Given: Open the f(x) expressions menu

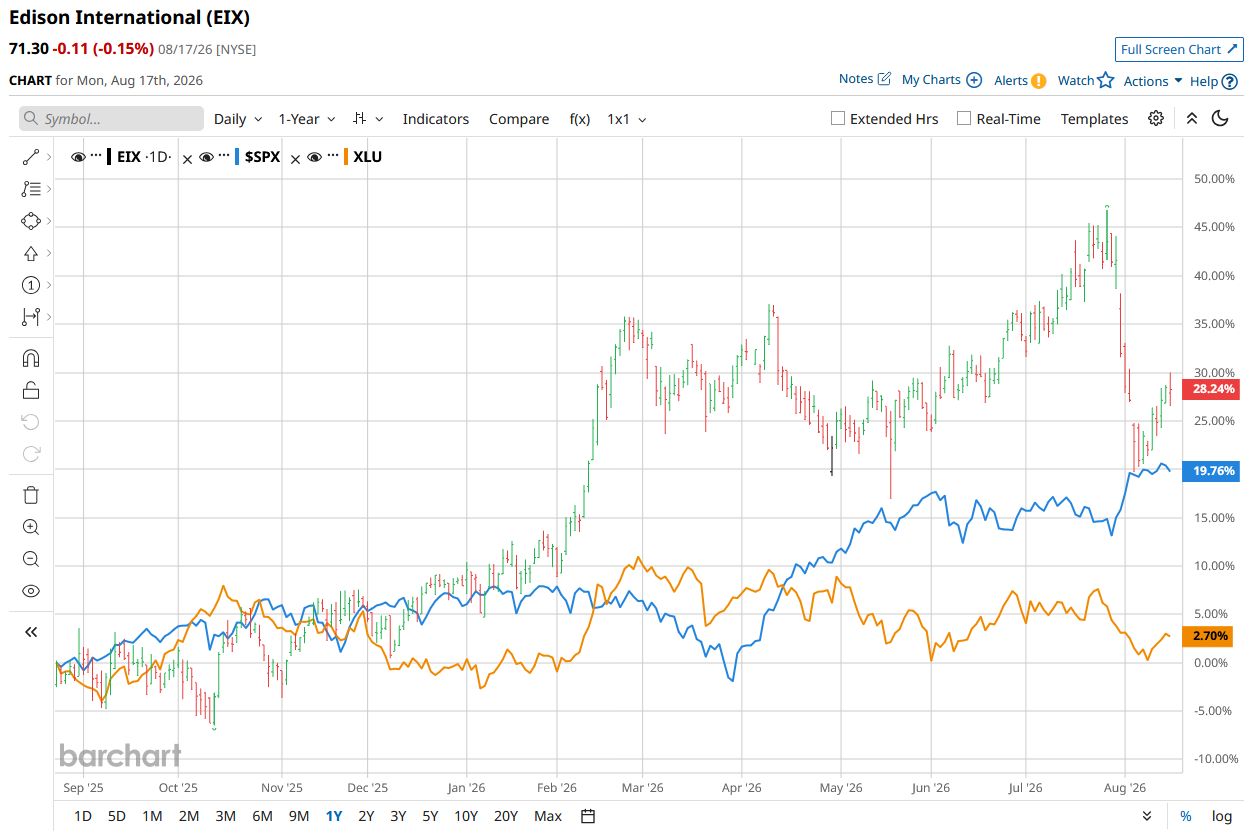Looking at the screenshot, I should [x=580, y=118].
